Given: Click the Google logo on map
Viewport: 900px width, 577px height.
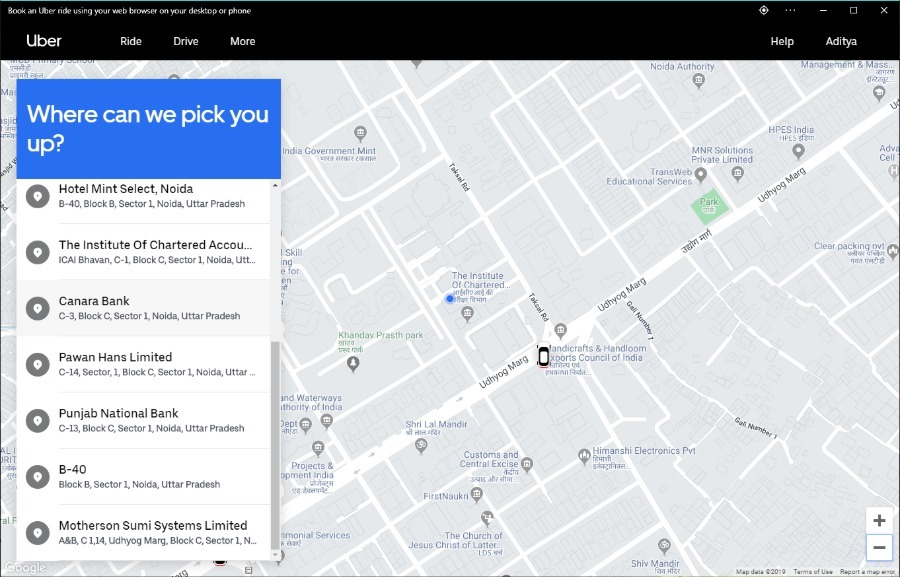Looking at the screenshot, I should [x=25, y=567].
